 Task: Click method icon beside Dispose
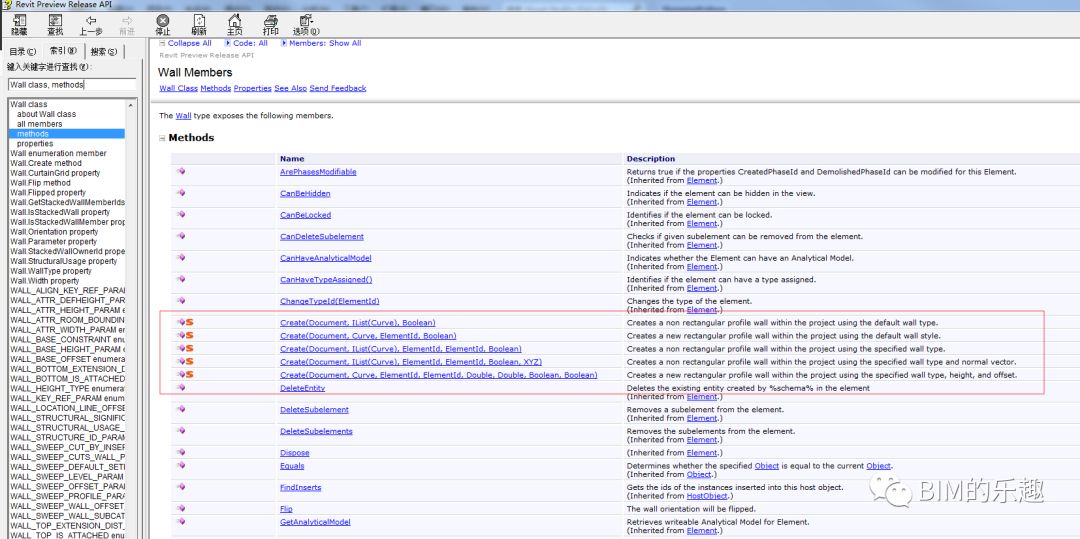(181, 452)
